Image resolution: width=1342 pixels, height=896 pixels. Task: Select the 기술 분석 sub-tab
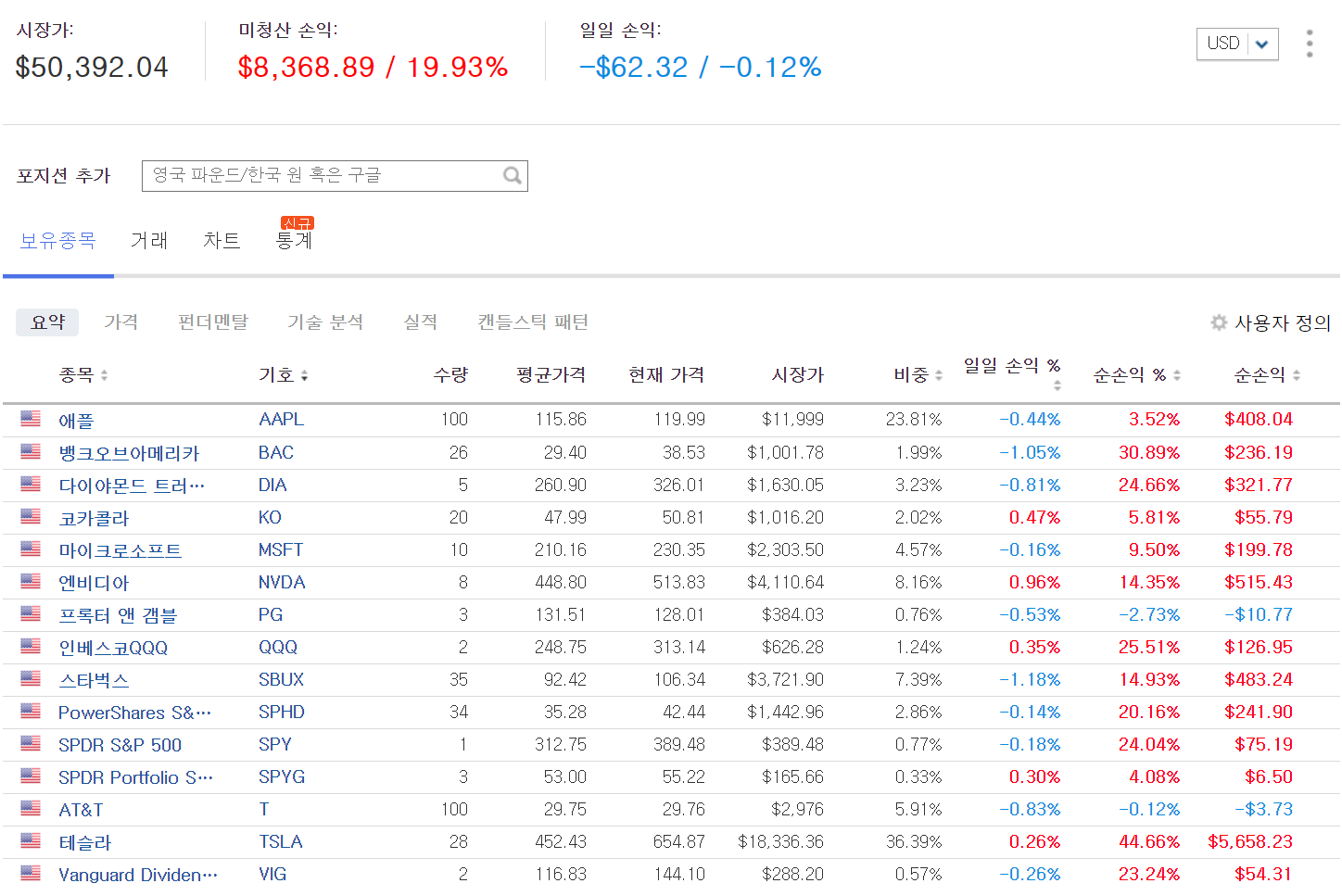[325, 322]
